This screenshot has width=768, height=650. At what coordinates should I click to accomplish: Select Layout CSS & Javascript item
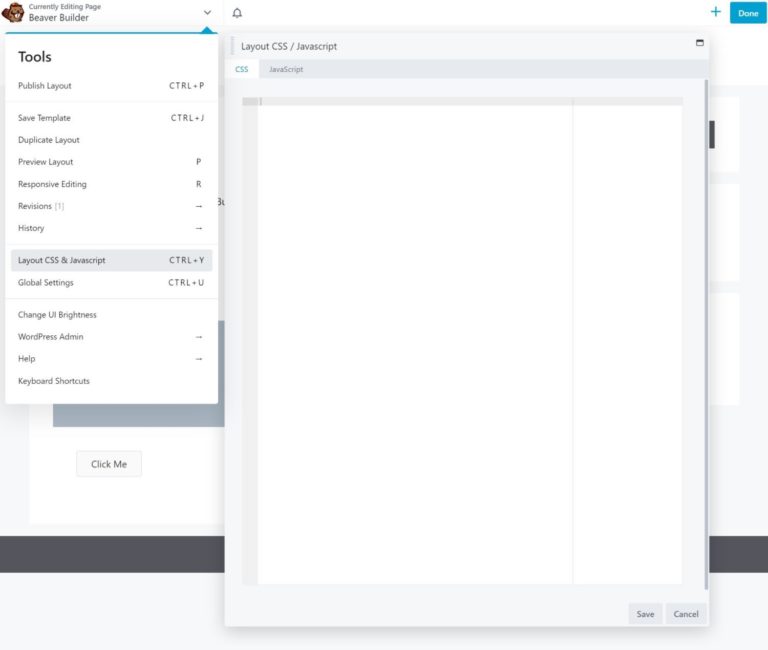click(x=111, y=261)
